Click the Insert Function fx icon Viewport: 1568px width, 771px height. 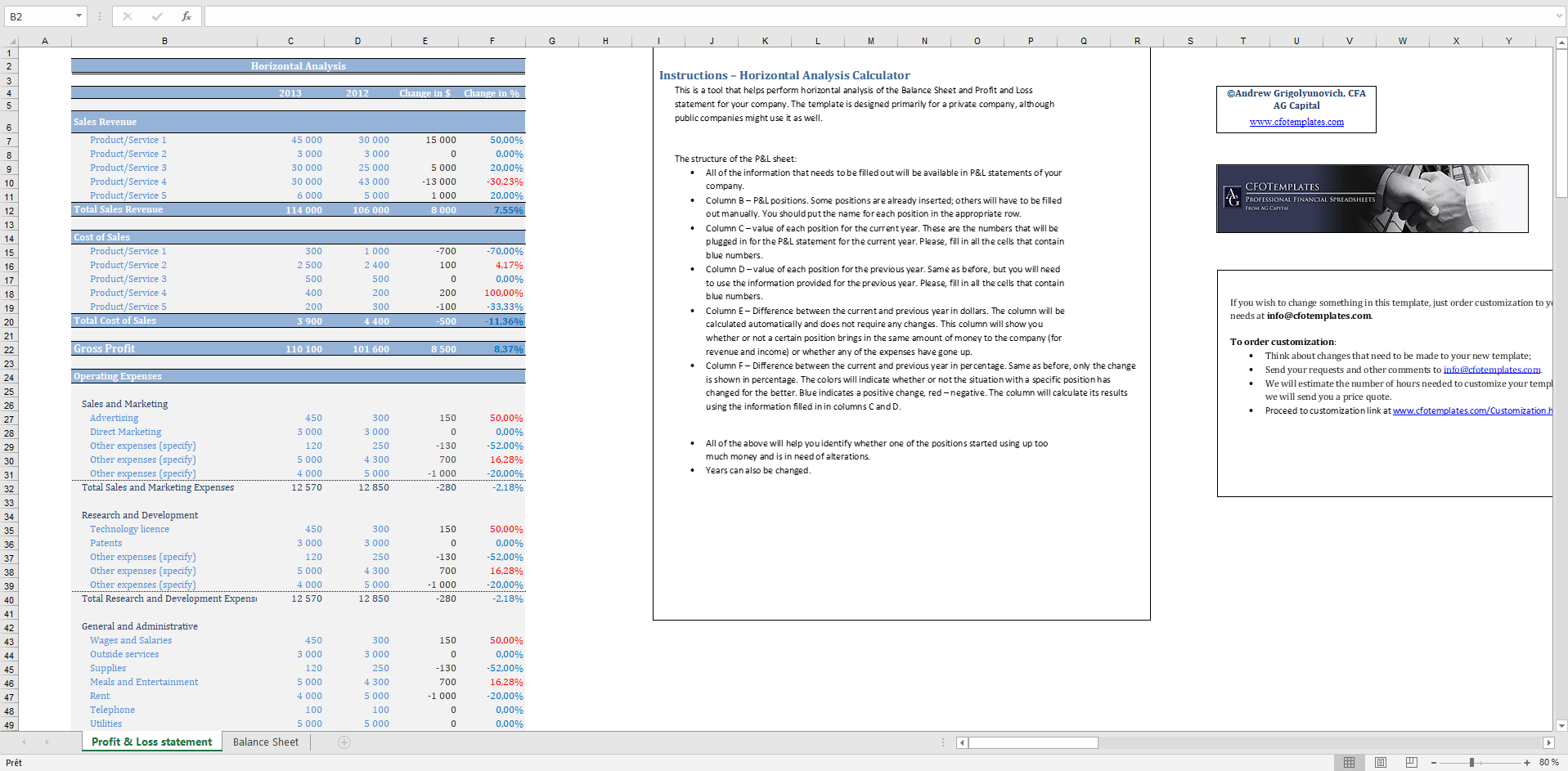point(186,16)
